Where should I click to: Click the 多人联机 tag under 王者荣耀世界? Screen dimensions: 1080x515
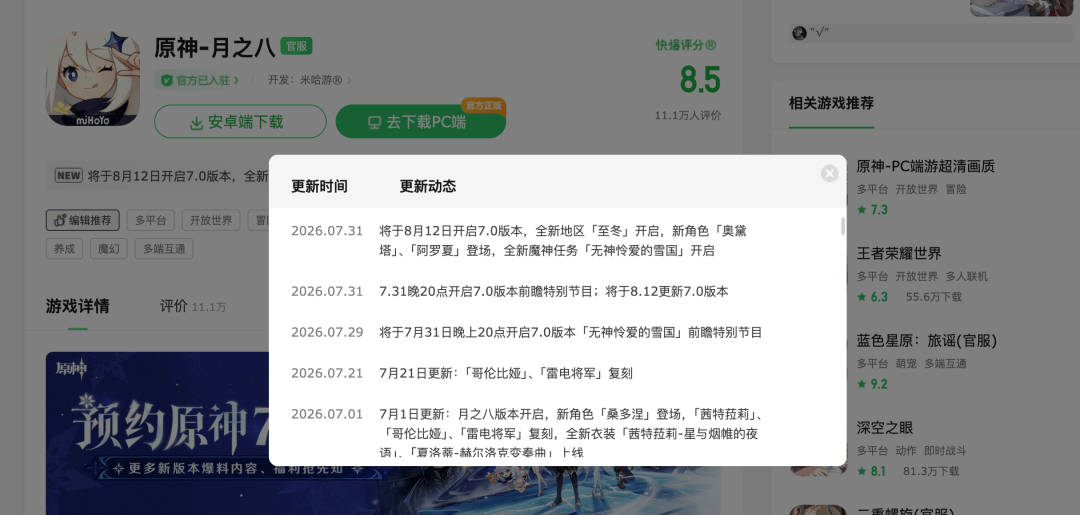[x=966, y=276]
